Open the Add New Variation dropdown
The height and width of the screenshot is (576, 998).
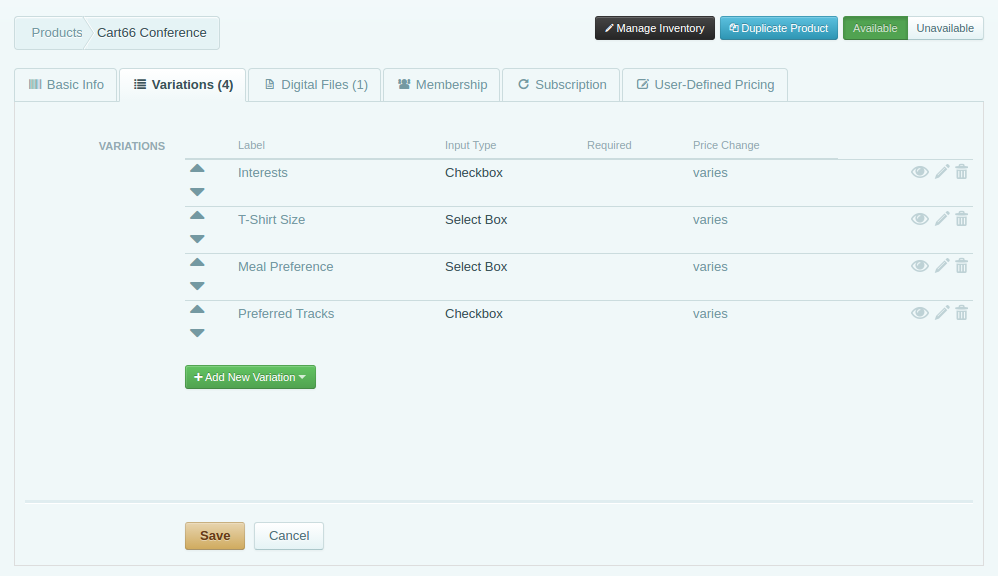click(x=250, y=377)
